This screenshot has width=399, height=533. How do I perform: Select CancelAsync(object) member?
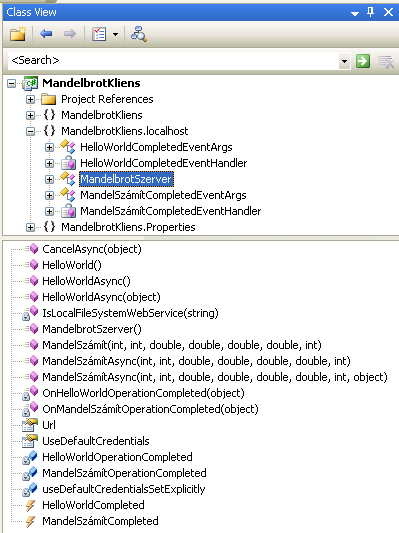point(92,249)
